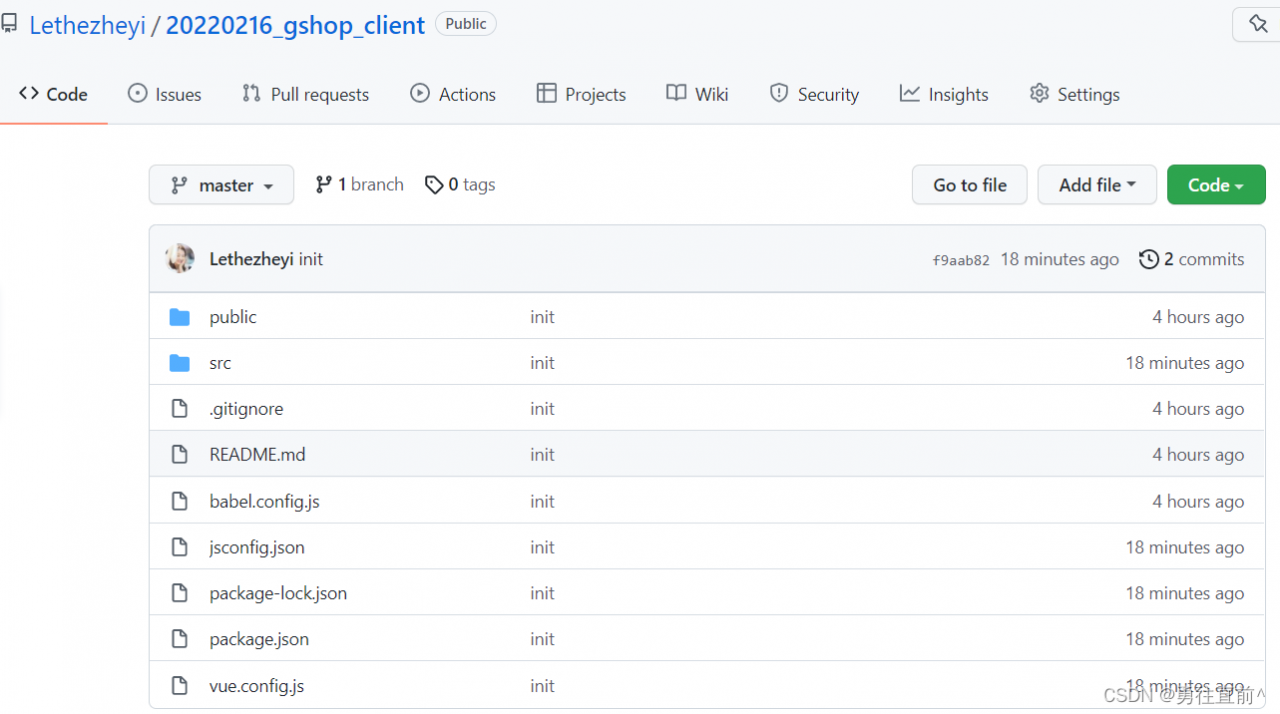Click the clock history icon near 2 commits
Screen dimensions: 1280x714
tap(1149, 259)
